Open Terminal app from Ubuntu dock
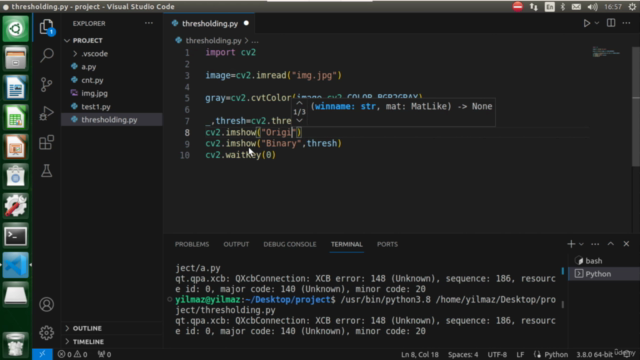 point(16,236)
